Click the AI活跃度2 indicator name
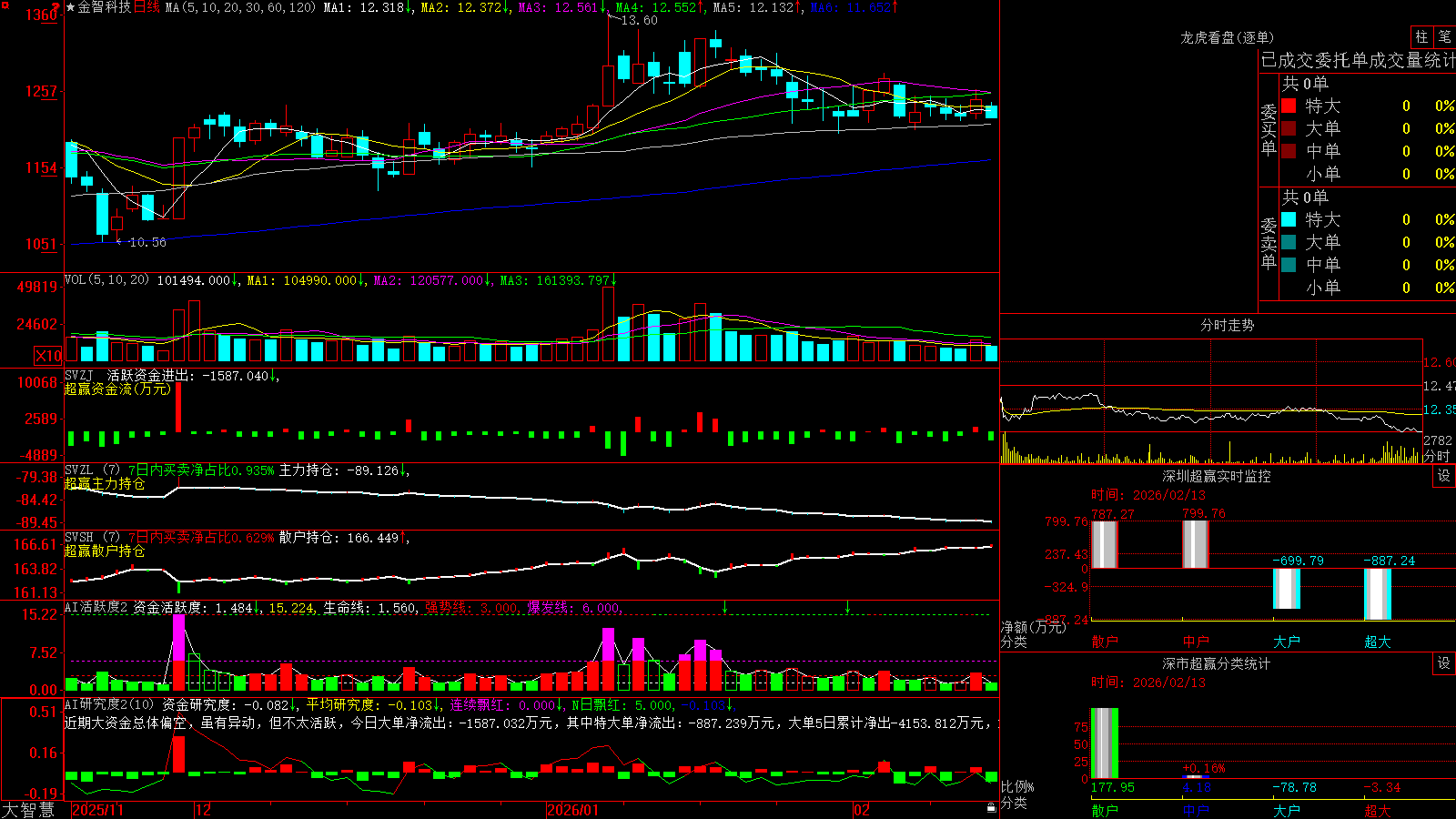The image size is (1456, 819). coord(96,607)
